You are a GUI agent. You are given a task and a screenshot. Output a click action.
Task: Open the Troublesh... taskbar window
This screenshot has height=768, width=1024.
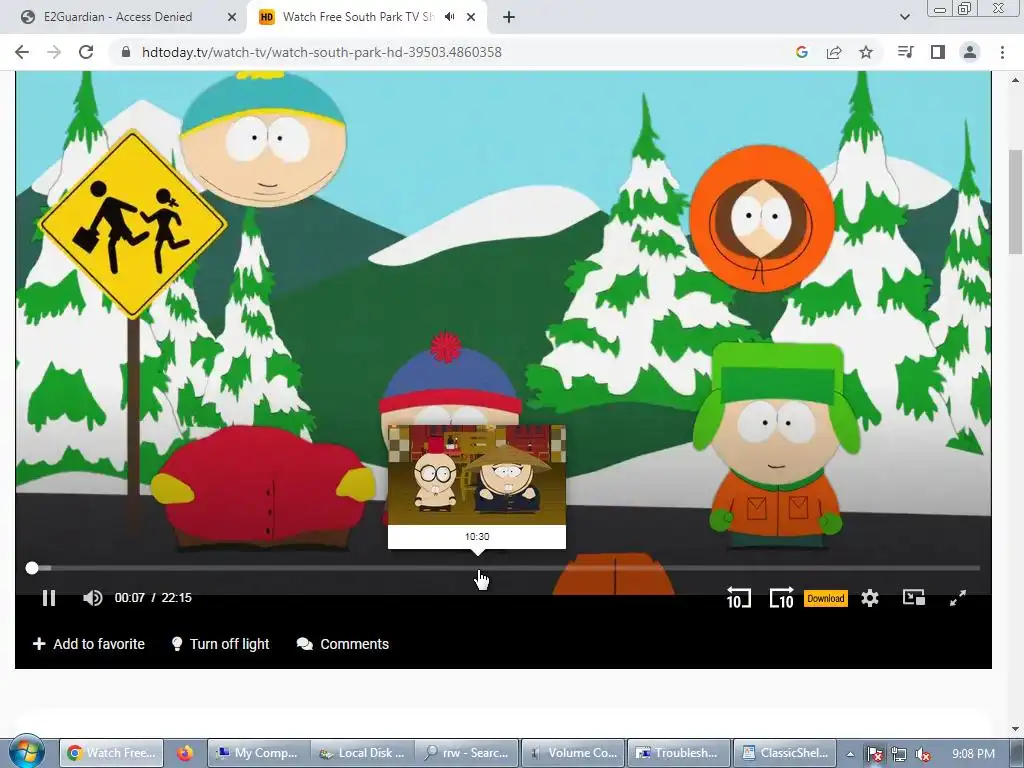[x=679, y=753]
